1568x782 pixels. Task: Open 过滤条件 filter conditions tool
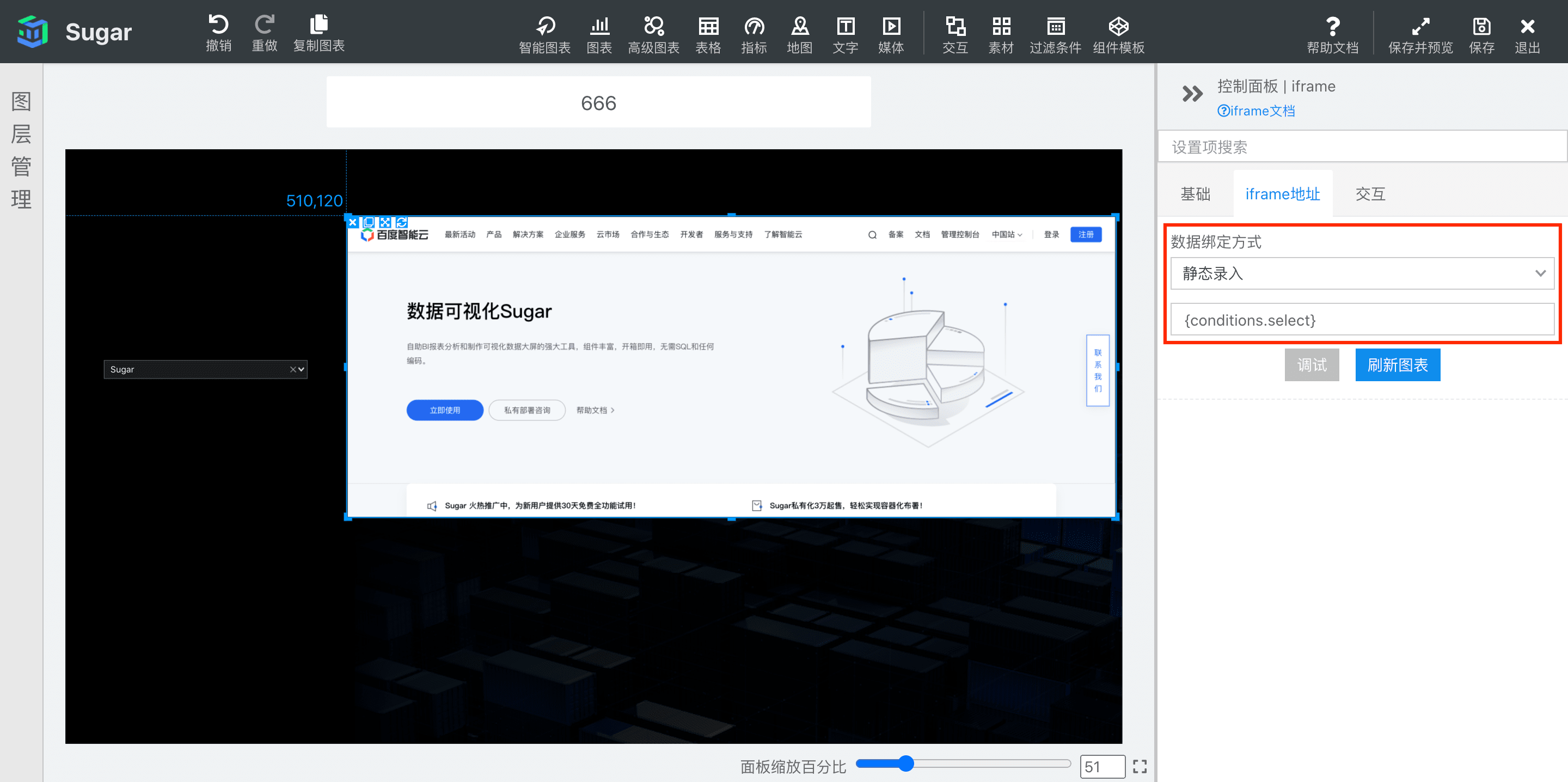[1055, 35]
